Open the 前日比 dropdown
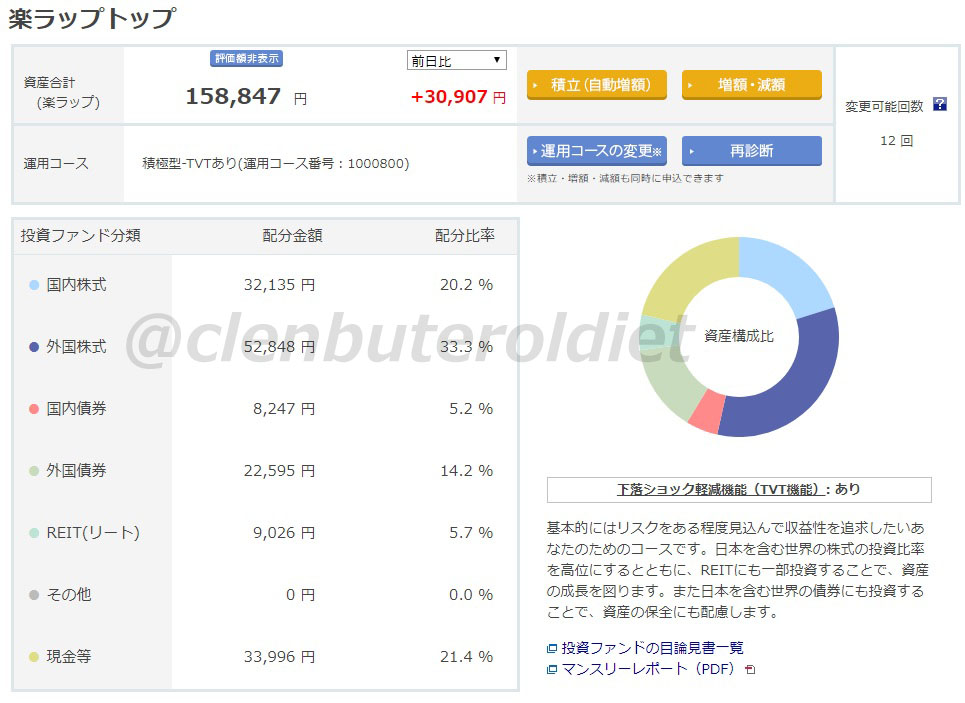The width and height of the screenshot is (965, 703). [x=457, y=60]
